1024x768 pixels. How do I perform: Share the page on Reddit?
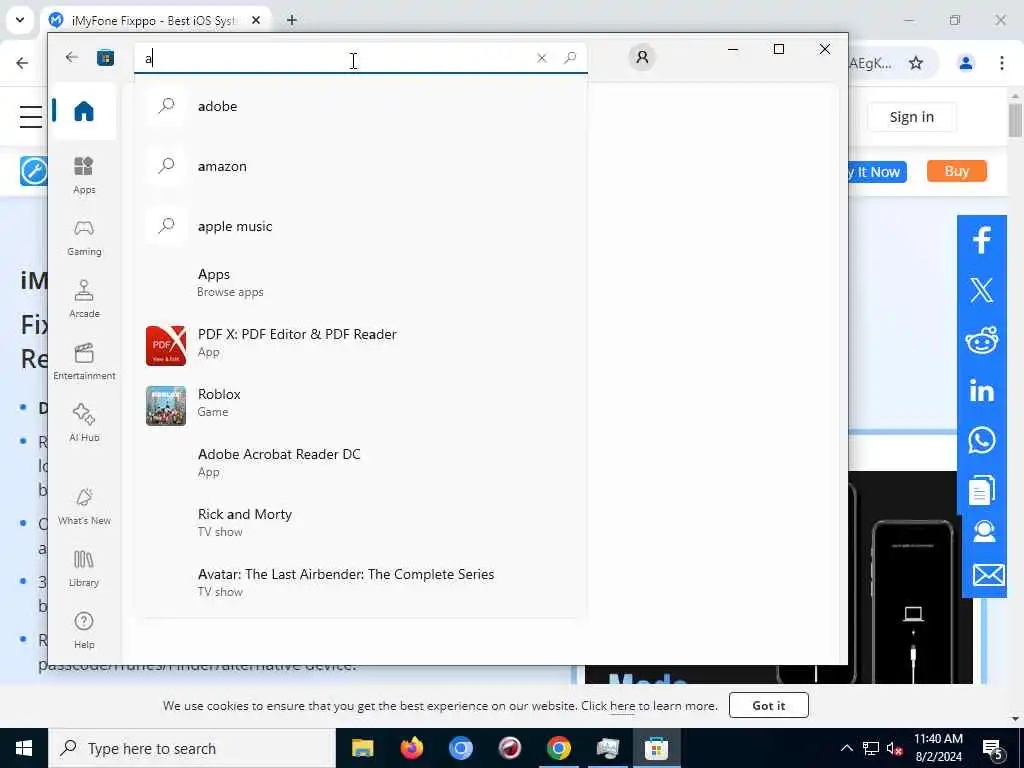(982, 340)
